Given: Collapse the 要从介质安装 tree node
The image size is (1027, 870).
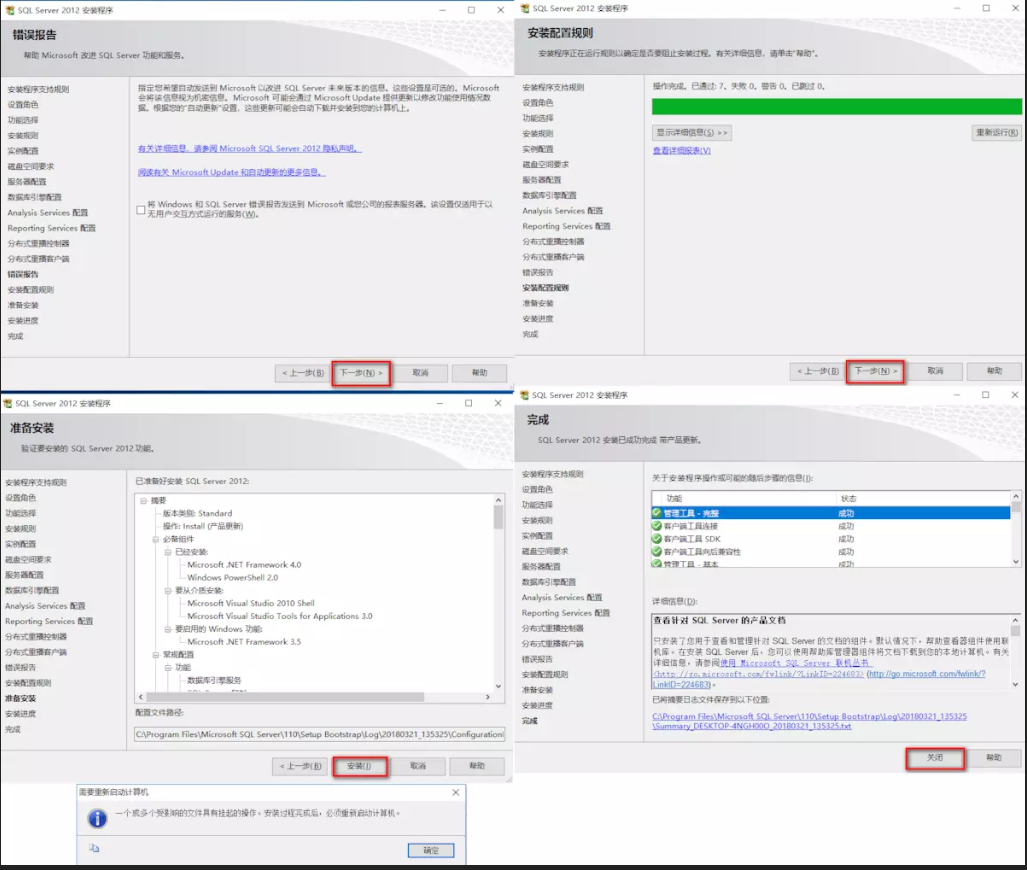Looking at the screenshot, I should tap(168, 590).
